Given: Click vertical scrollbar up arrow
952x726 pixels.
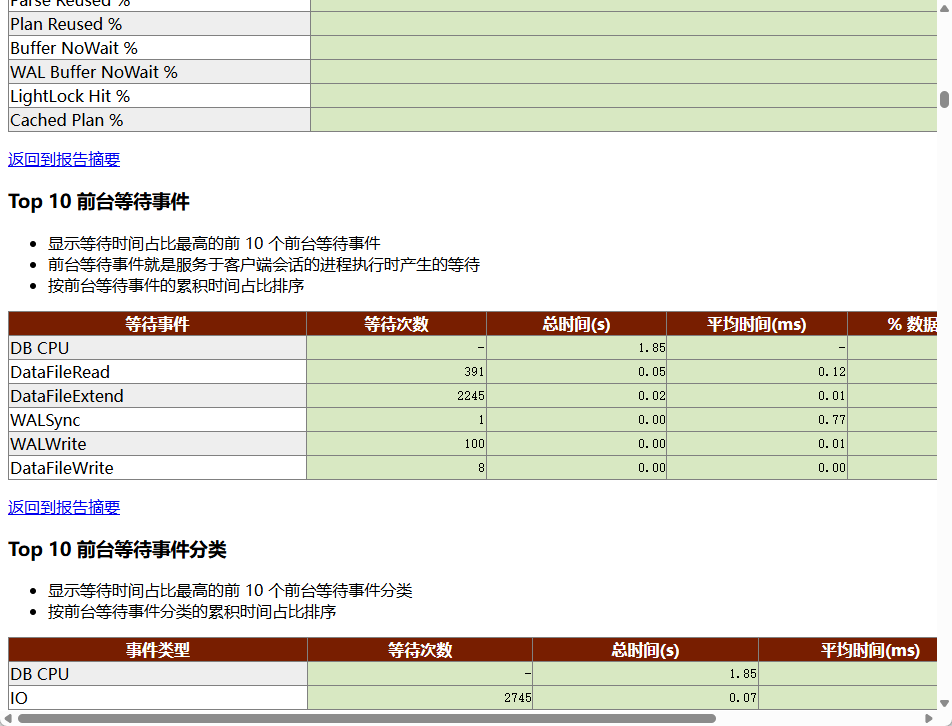Looking at the screenshot, I should [944, 9].
